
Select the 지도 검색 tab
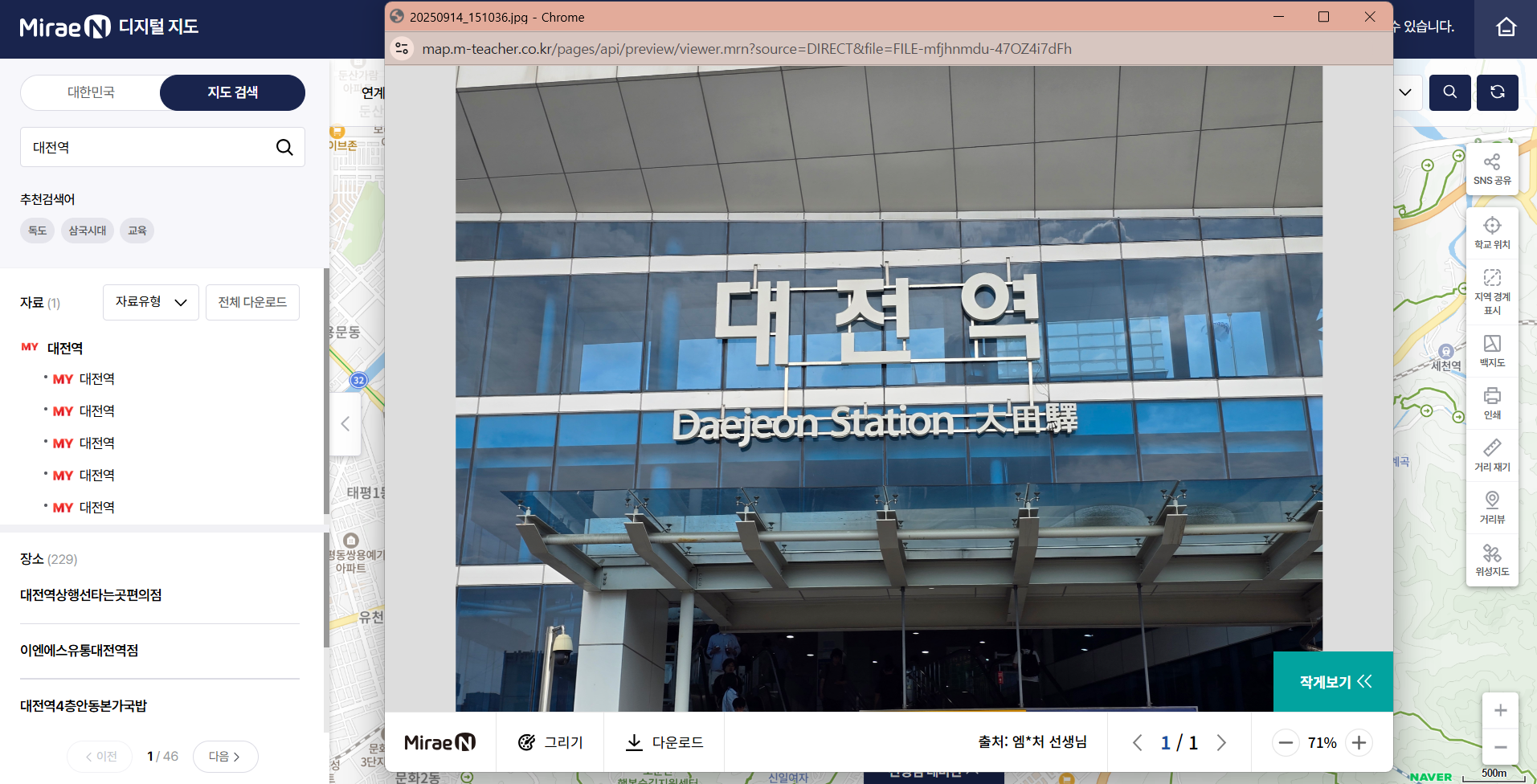coord(232,92)
